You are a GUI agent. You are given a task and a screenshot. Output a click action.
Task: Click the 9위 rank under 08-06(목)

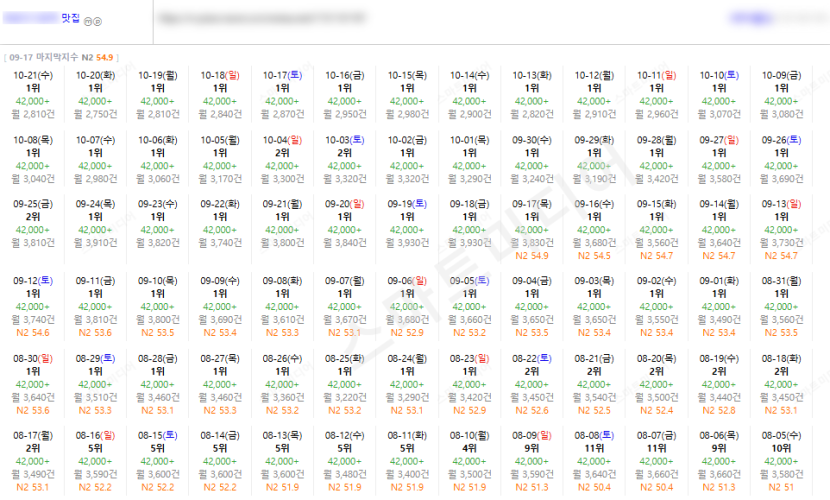point(719,449)
